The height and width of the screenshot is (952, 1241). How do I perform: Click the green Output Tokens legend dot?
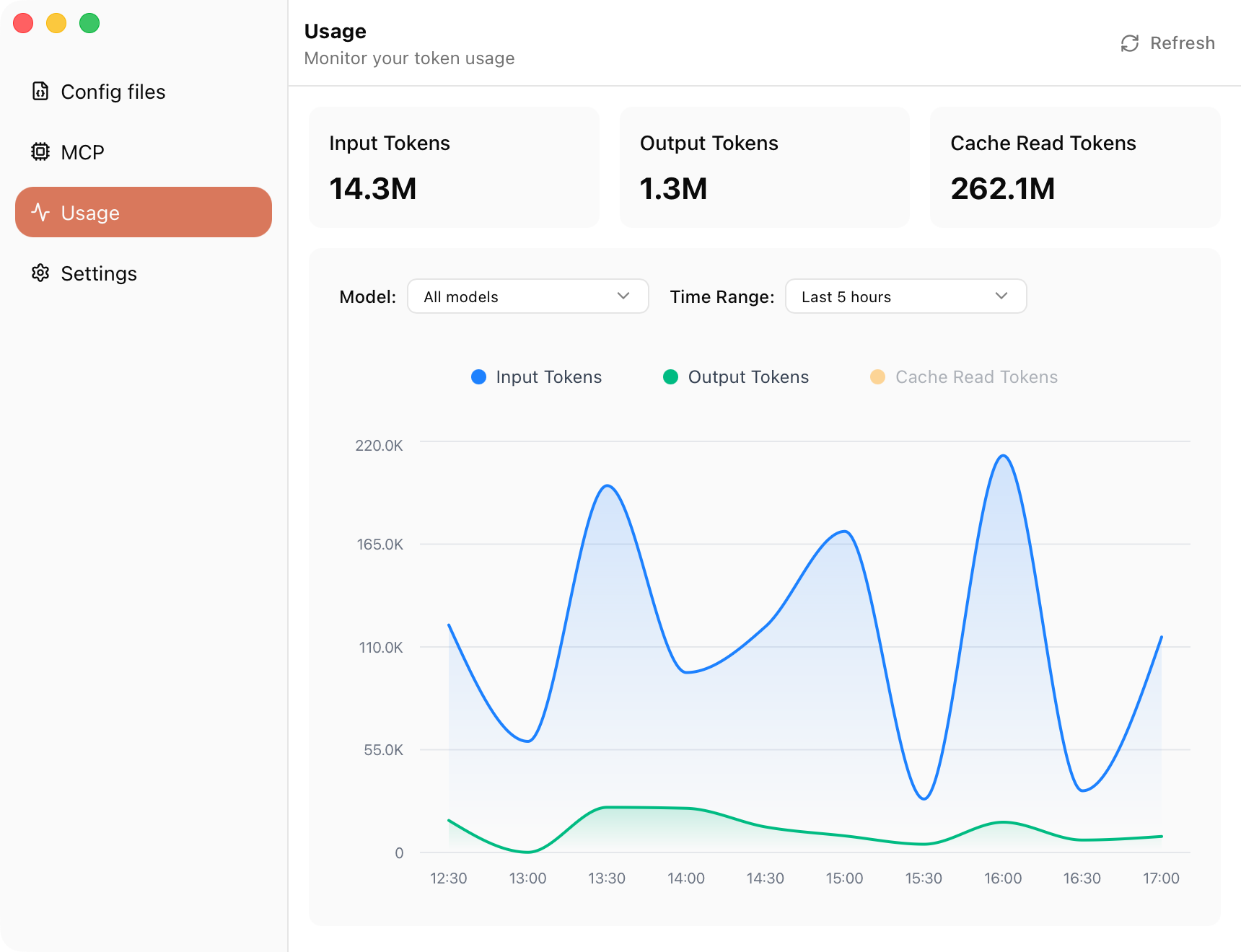click(x=672, y=376)
